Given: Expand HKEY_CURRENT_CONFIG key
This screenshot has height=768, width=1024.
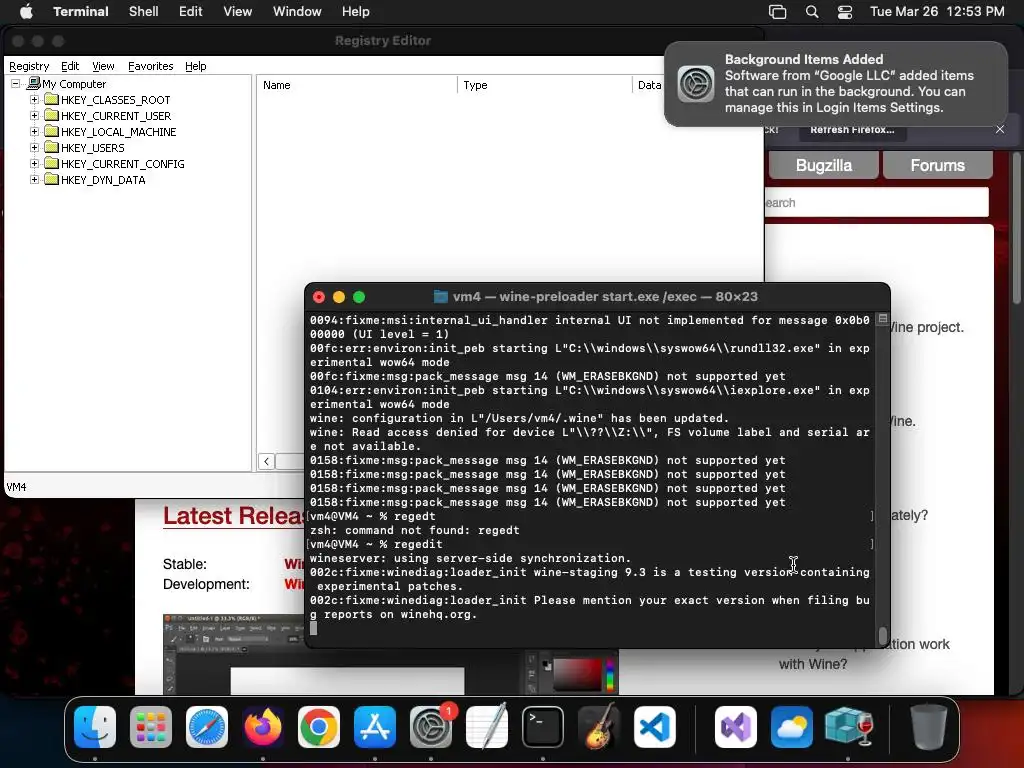Looking at the screenshot, I should pyautogui.click(x=35, y=163).
